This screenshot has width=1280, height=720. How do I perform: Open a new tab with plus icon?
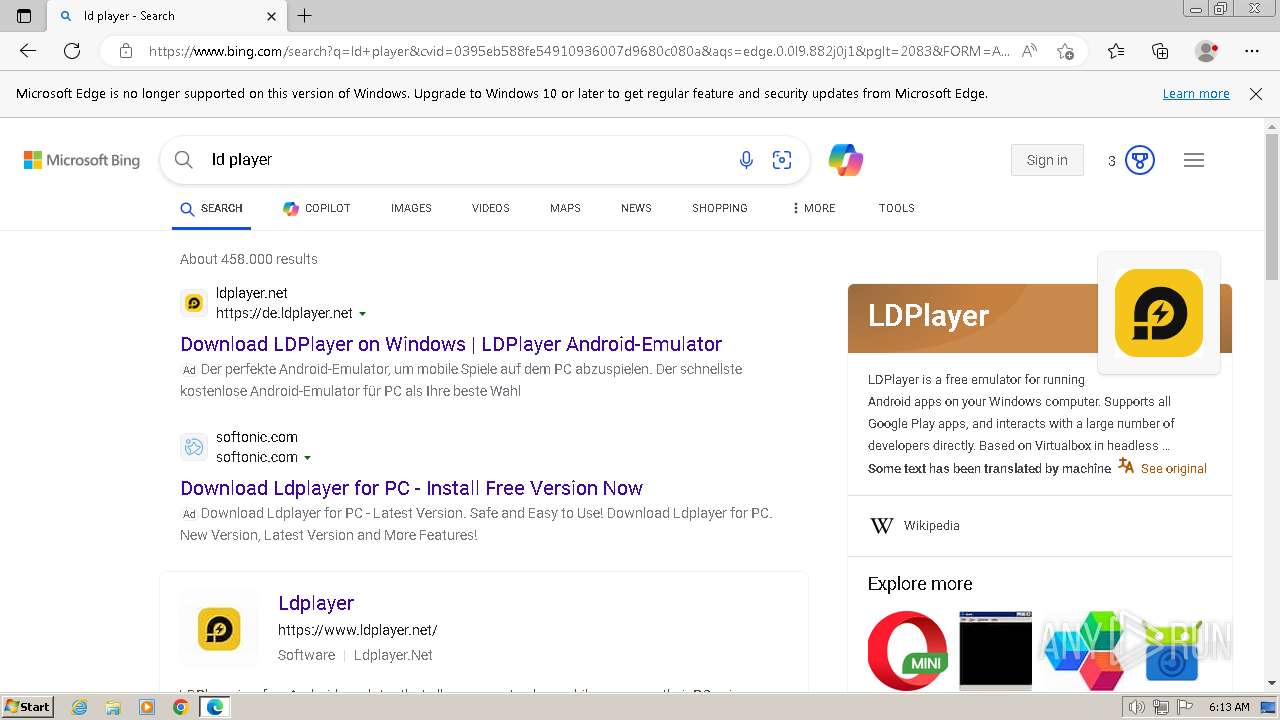(305, 15)
